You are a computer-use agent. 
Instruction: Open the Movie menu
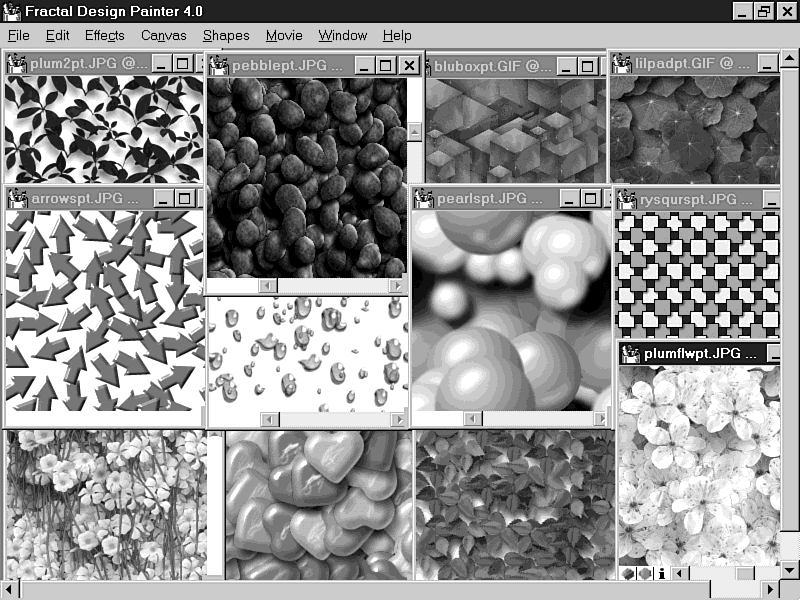click(284, 35)
